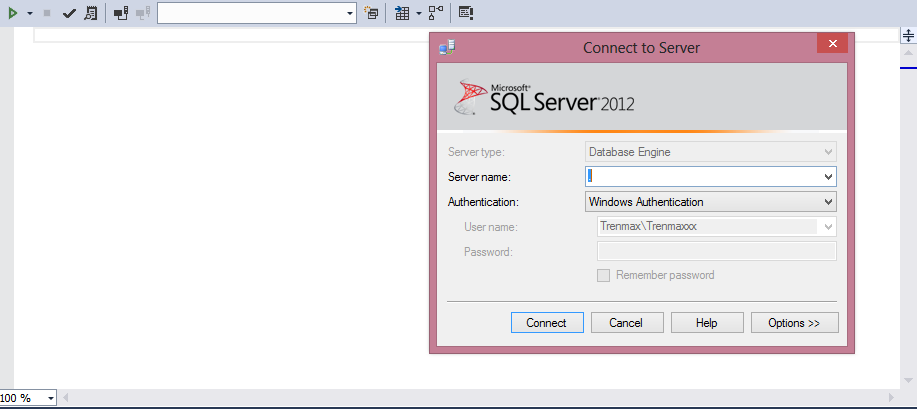The height and width of the screenshot is (409, 917).
Task: Click the Options >> button
Action: pos(794,322)
